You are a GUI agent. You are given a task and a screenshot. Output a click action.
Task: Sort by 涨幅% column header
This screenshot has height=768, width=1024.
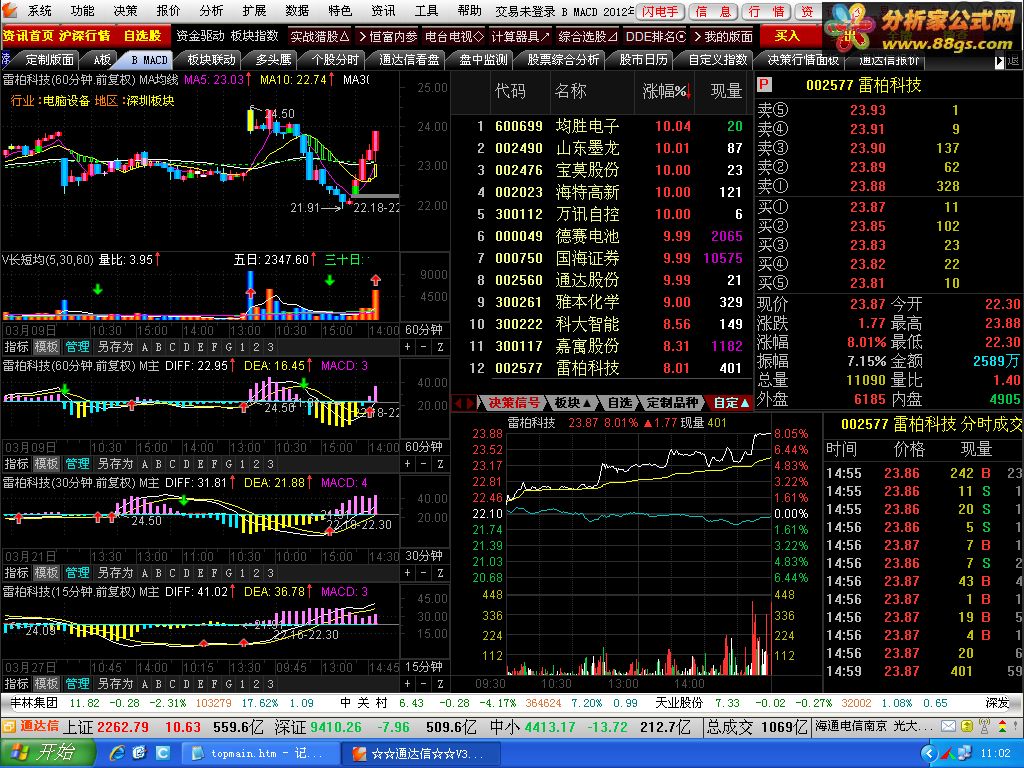[x=666, y=91]
